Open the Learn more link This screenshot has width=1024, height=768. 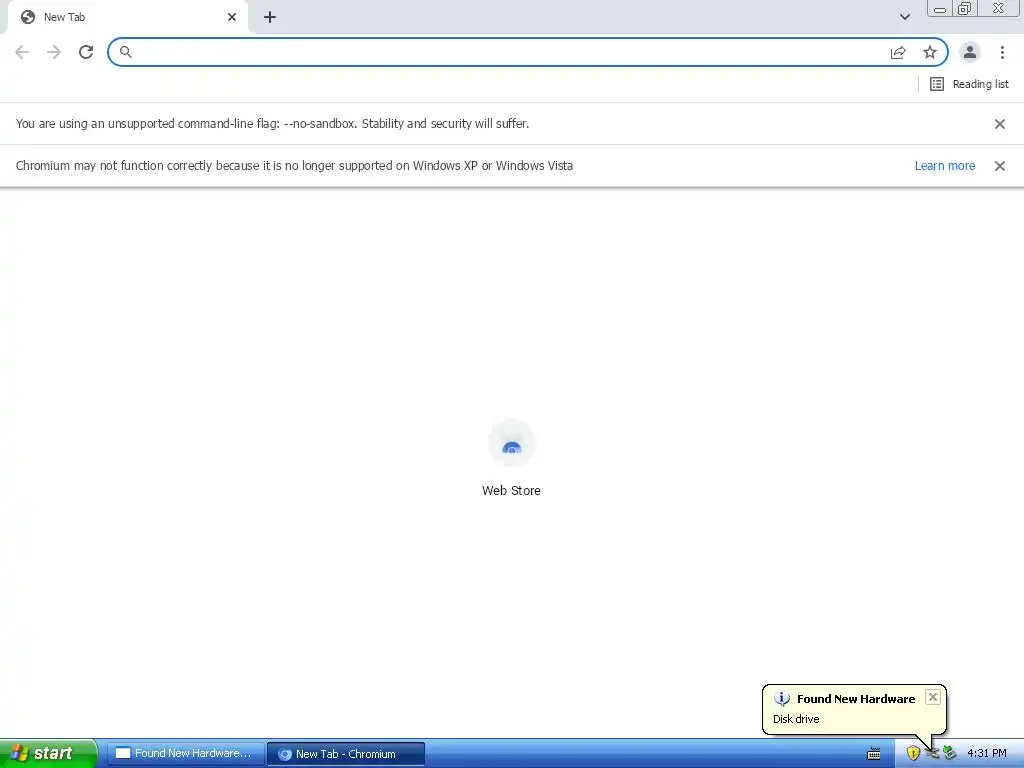point(945,166)
